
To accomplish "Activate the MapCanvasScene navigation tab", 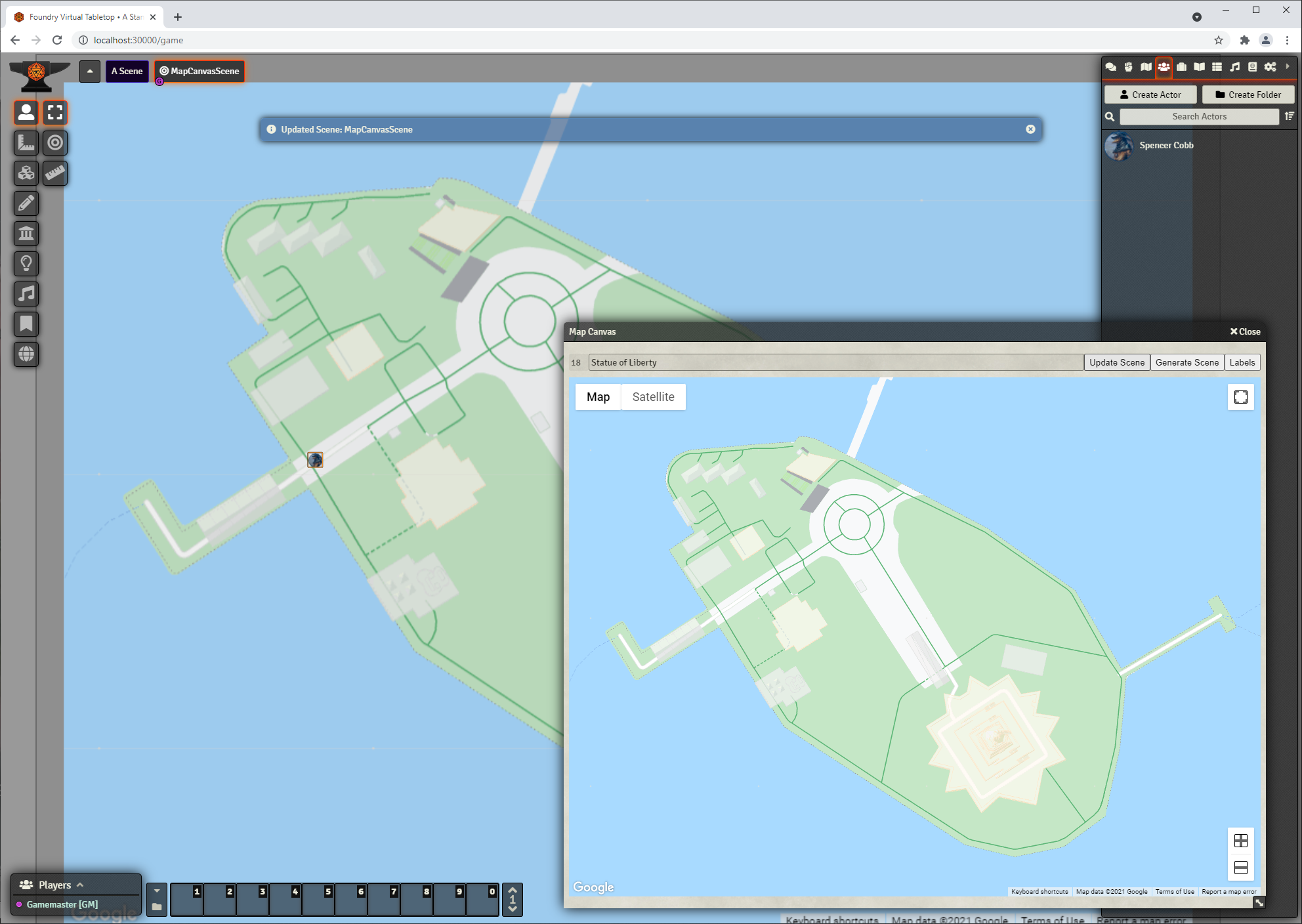I will pyautogui.click(x=199, y=71).
